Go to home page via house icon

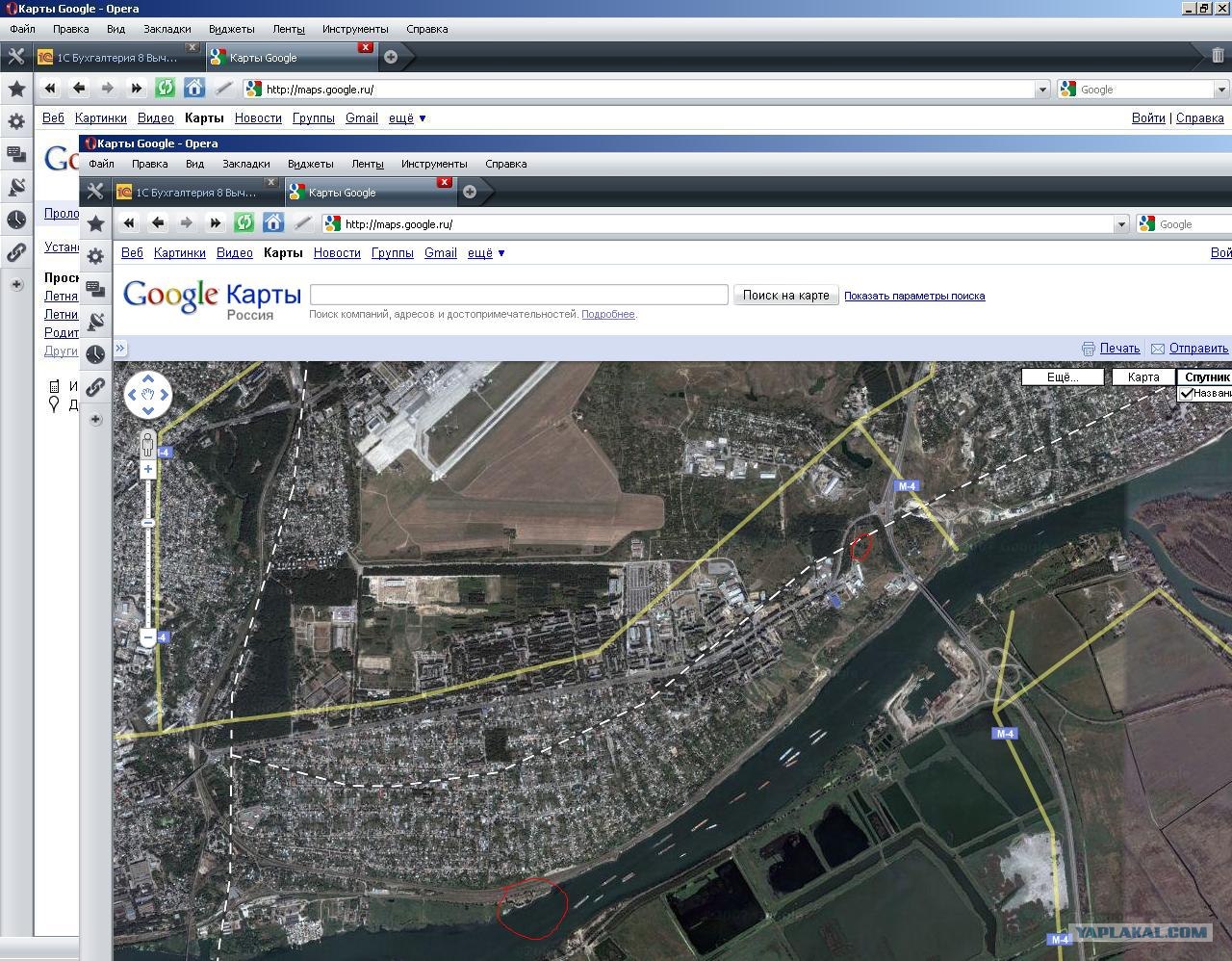273,223
